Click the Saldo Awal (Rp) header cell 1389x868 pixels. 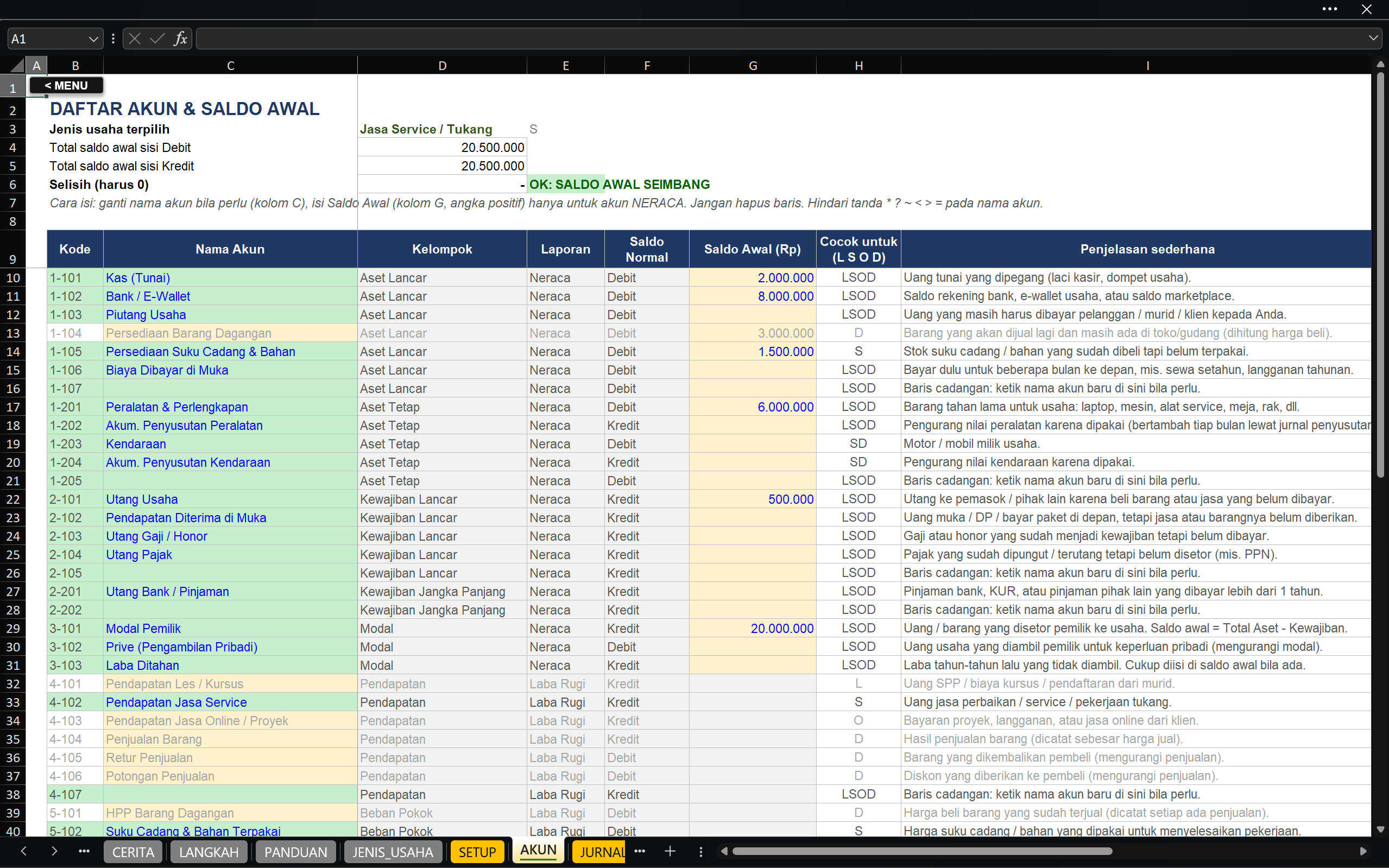[x=752, y=249]
